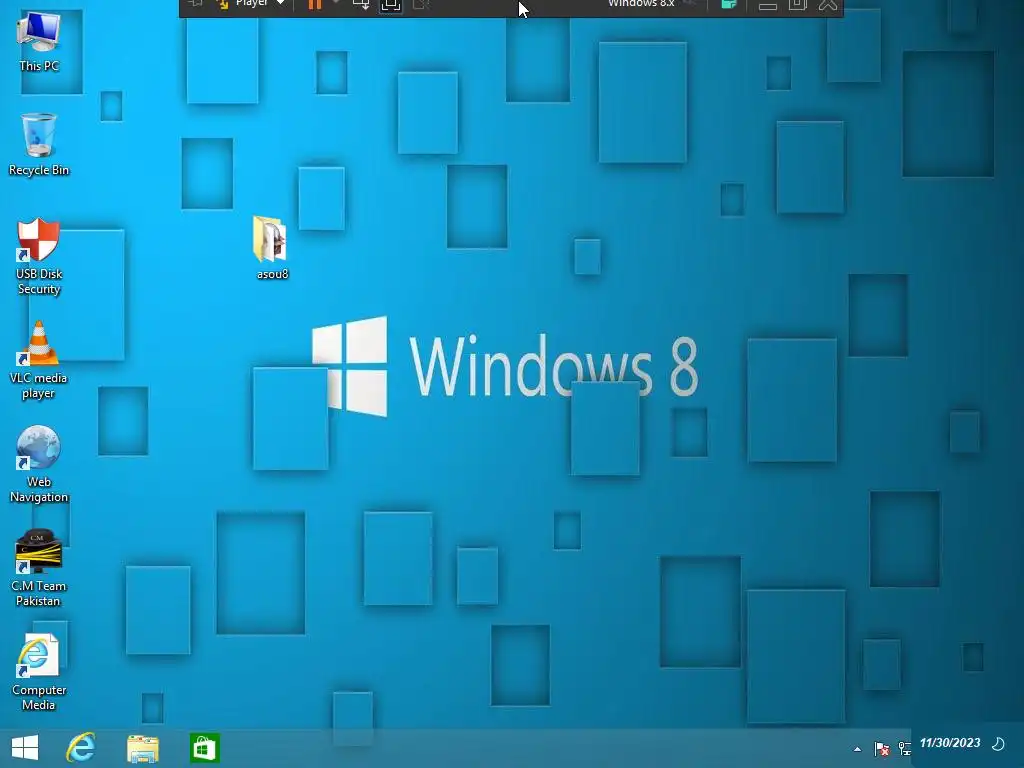Viewport: 1024px width, 768px height.
Task: Click the green icon in the VMware toolbar
Action: tap(729, 5)
